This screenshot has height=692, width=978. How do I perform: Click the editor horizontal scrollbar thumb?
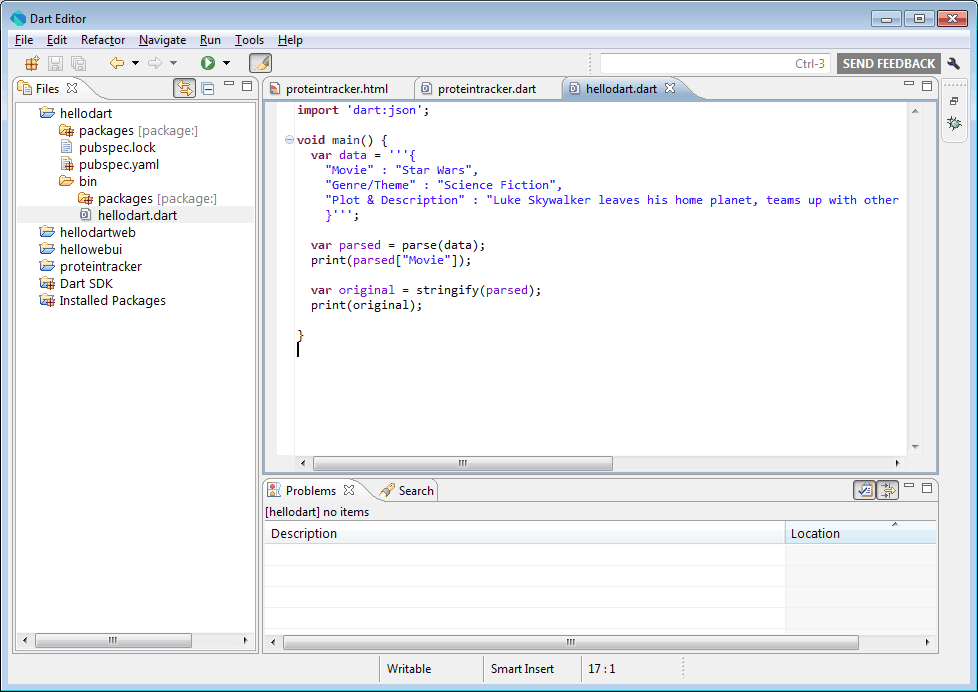(x=462, y=464)
